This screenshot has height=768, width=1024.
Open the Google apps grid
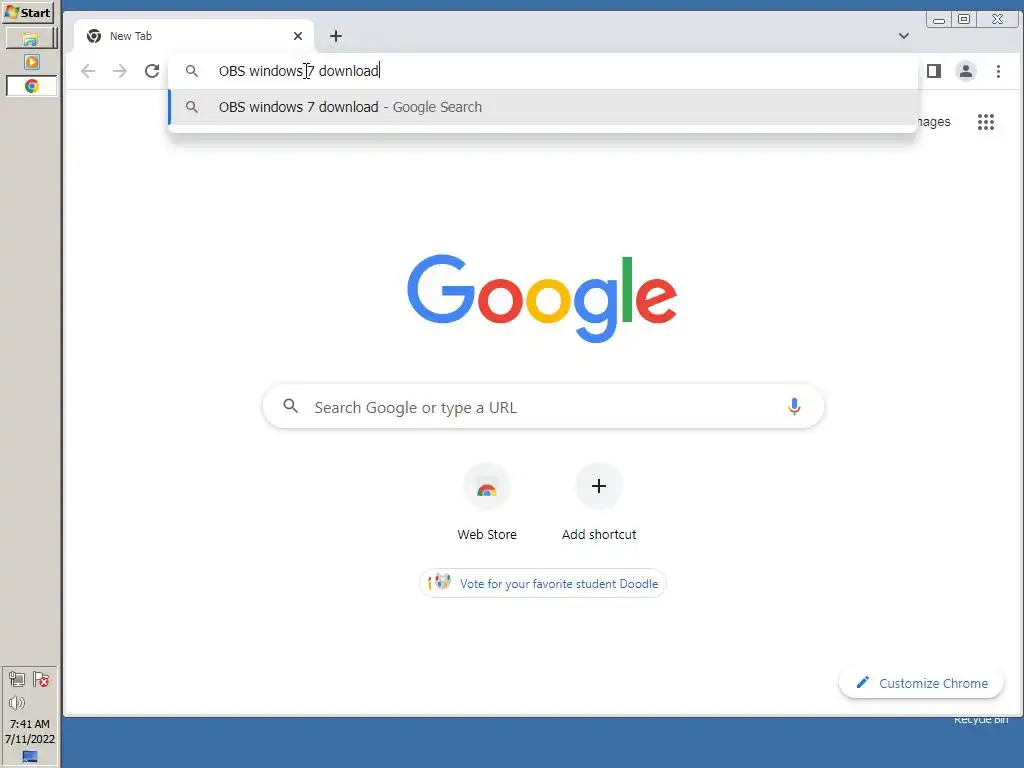pyautogui.click(x=985, y=122)
